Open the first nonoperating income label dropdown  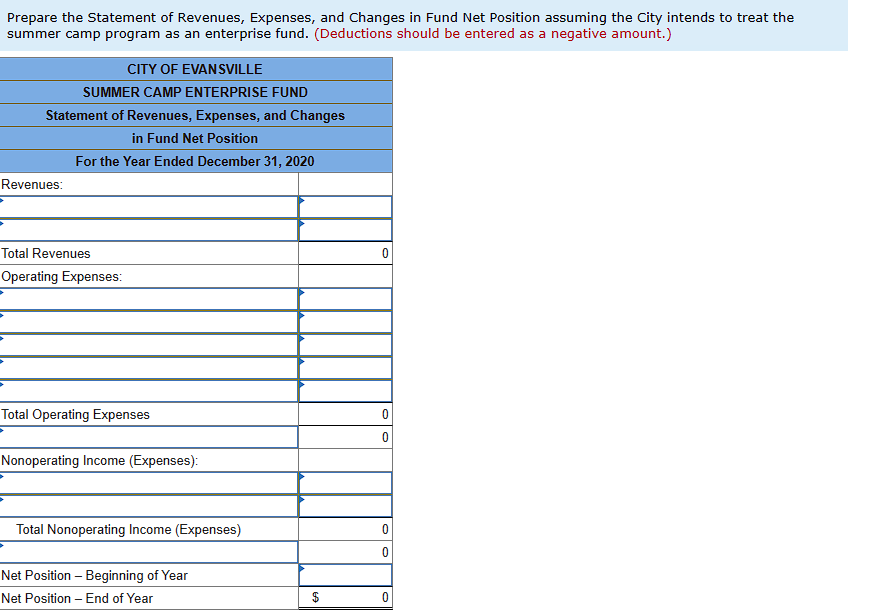pyautogui.click(x=149, y=483)
